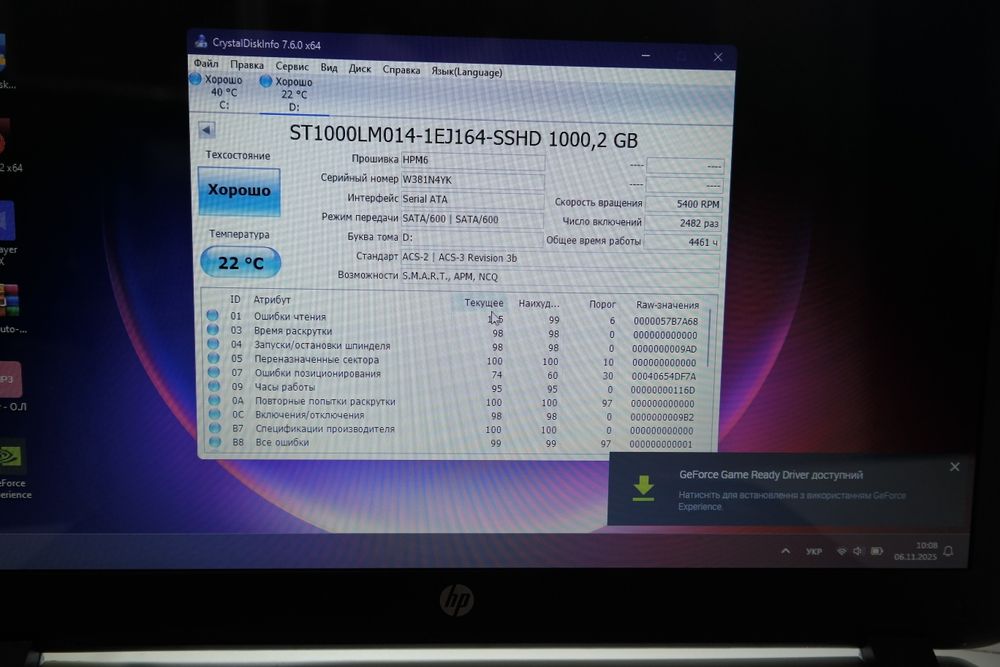Viewport: 1000px width, 667px height.
Task: Select the Время раскрутки attribute text
Action: pos(293,331)
